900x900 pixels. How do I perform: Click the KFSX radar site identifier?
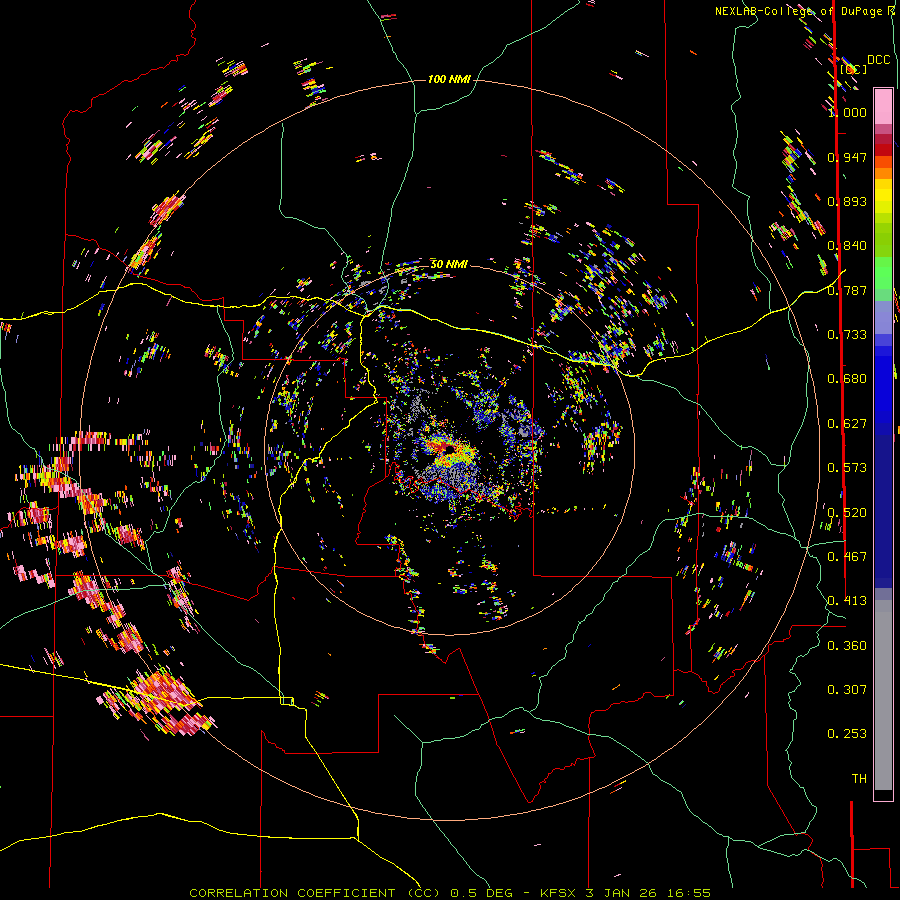tap(559, 893)
